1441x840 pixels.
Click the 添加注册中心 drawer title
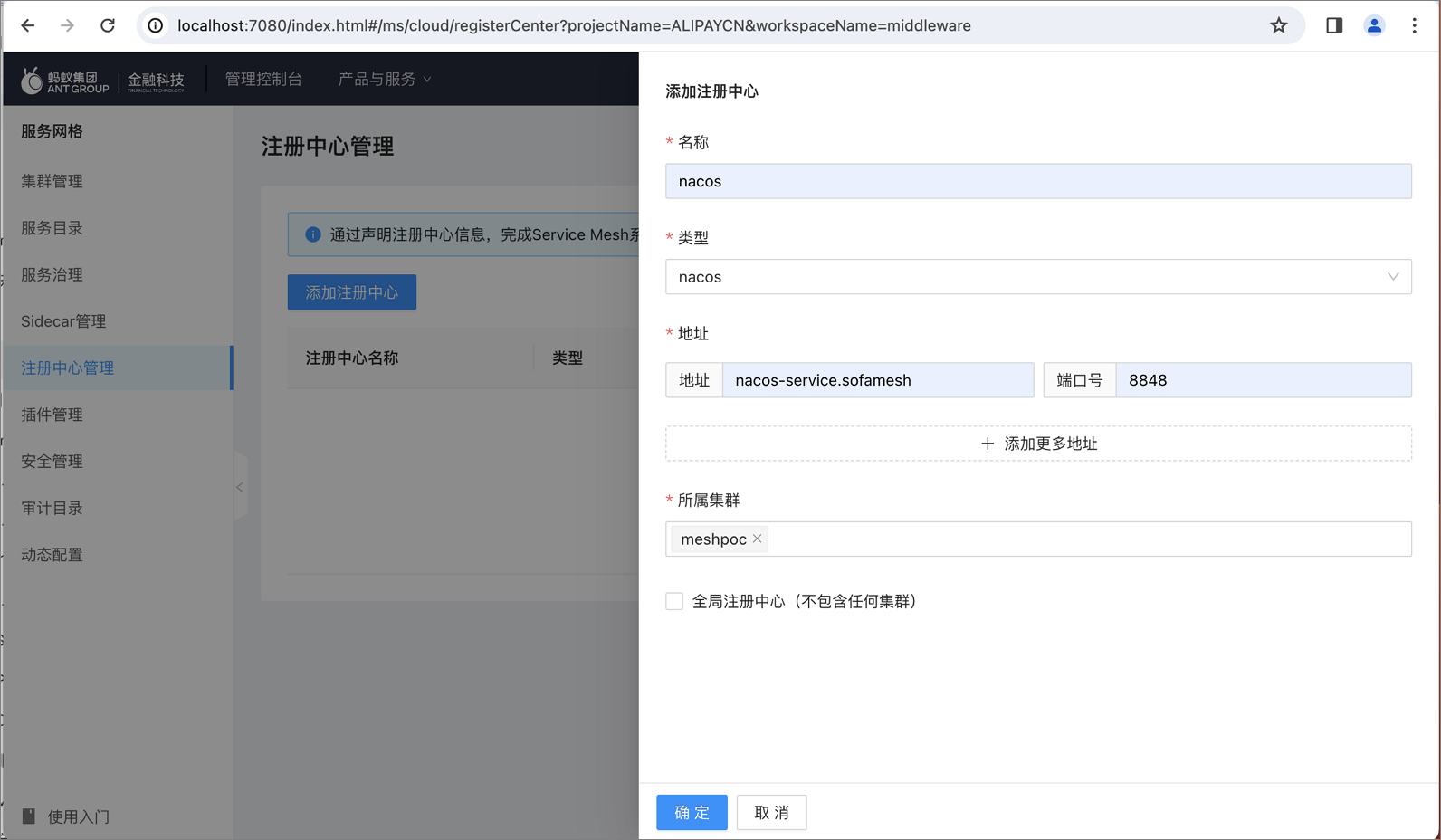712,91
